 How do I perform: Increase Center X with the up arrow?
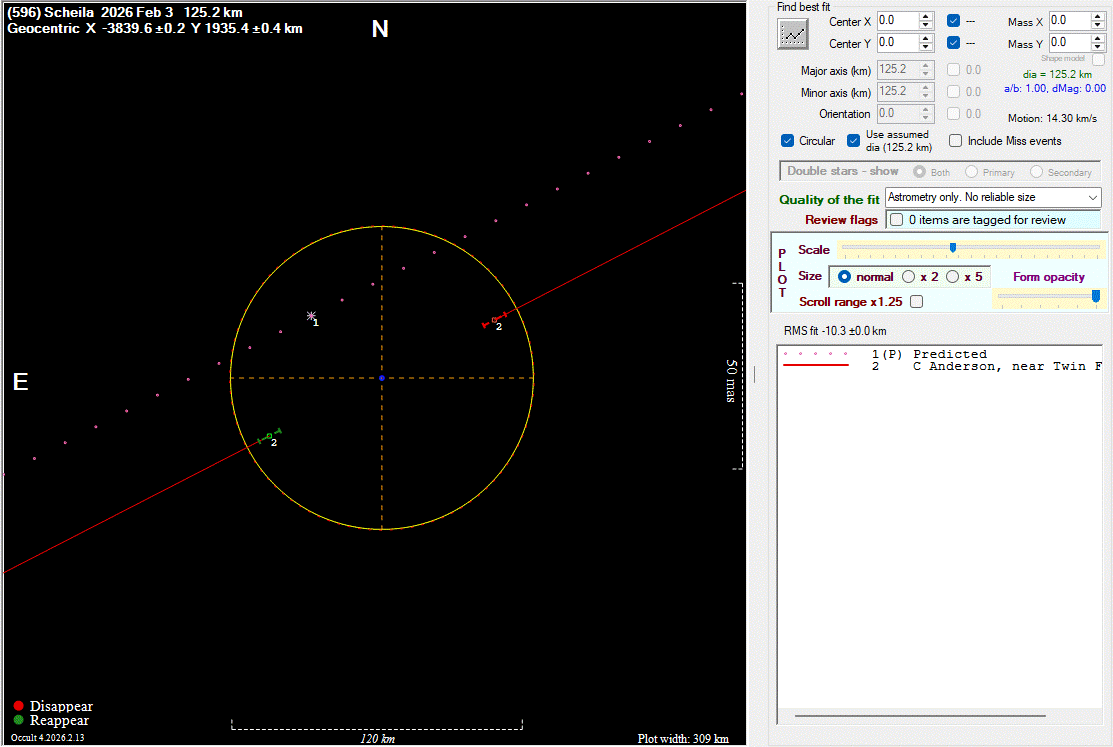(x=926, y=16)
